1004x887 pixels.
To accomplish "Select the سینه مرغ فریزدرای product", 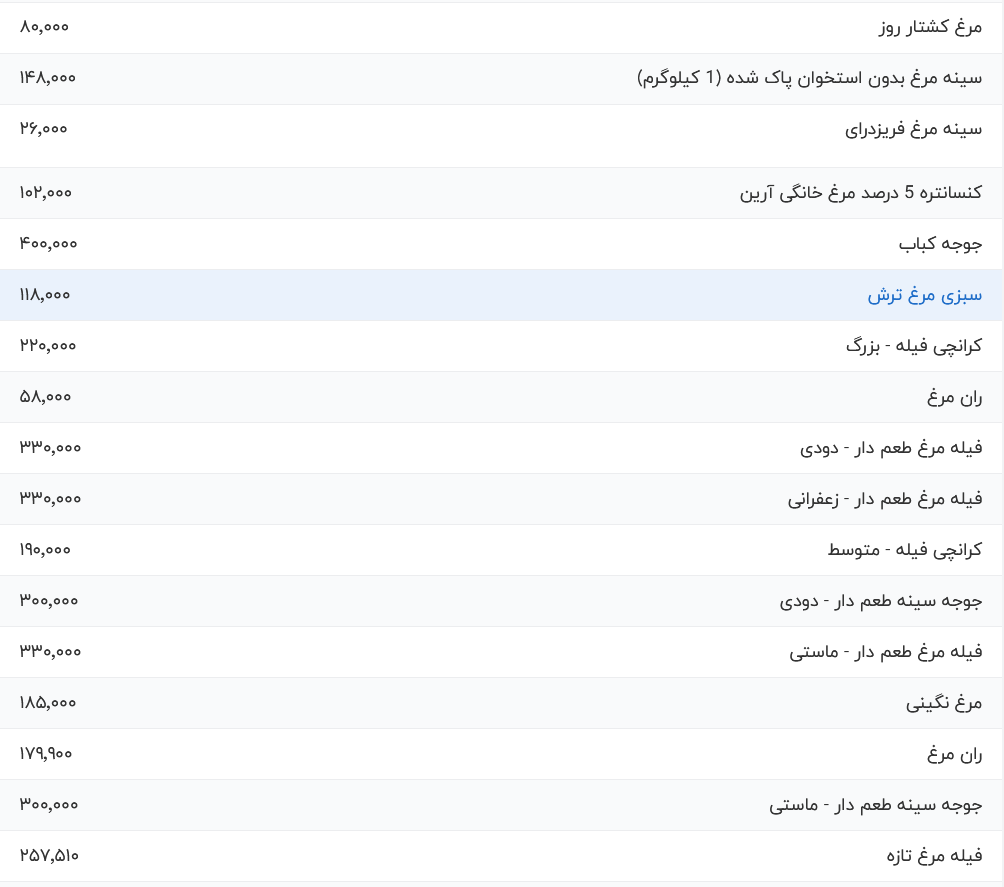I will click(x=913, y=129).
